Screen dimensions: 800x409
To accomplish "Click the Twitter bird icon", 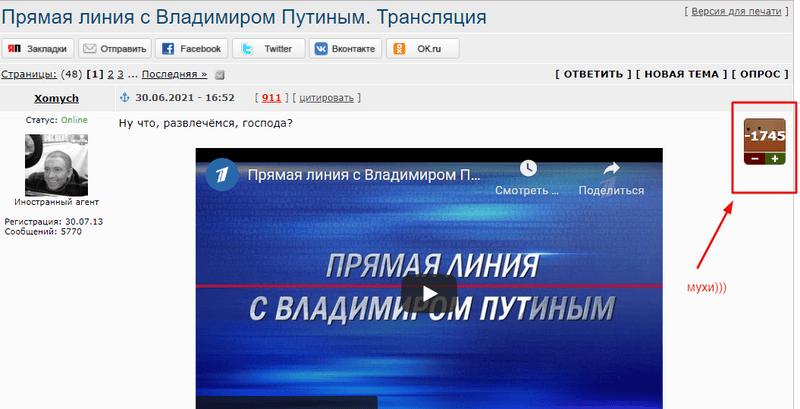I will tap(247, 49).
